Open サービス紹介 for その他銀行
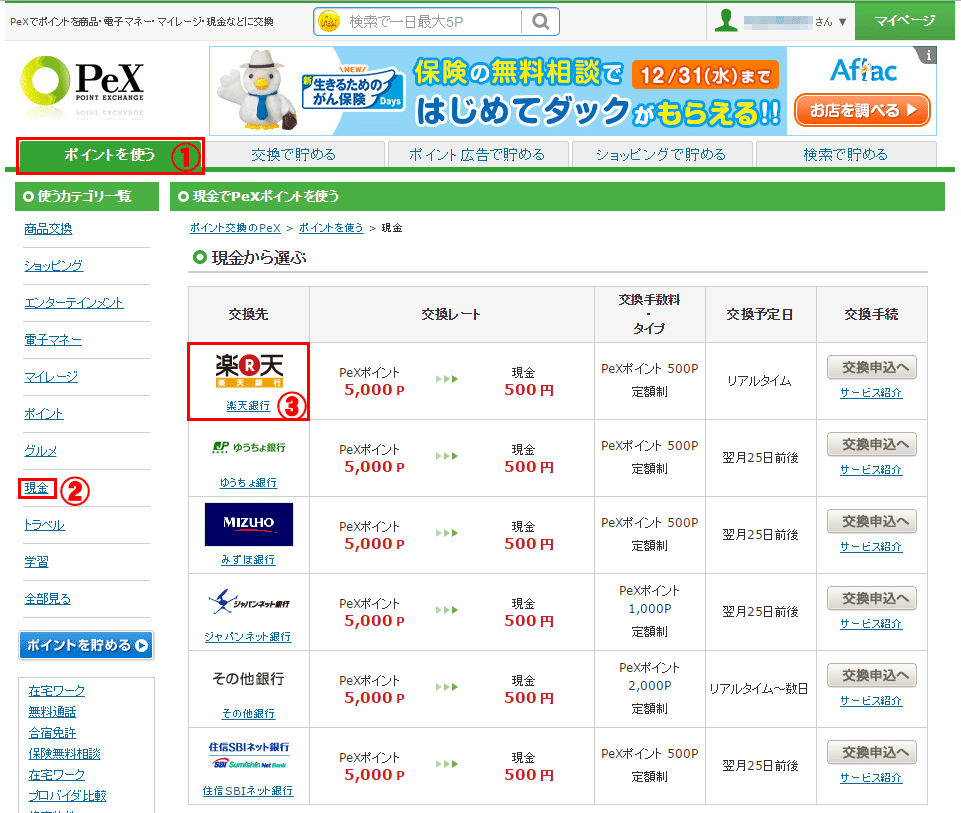The height and width of the screenshot is (813, 961). pos(871,701)
